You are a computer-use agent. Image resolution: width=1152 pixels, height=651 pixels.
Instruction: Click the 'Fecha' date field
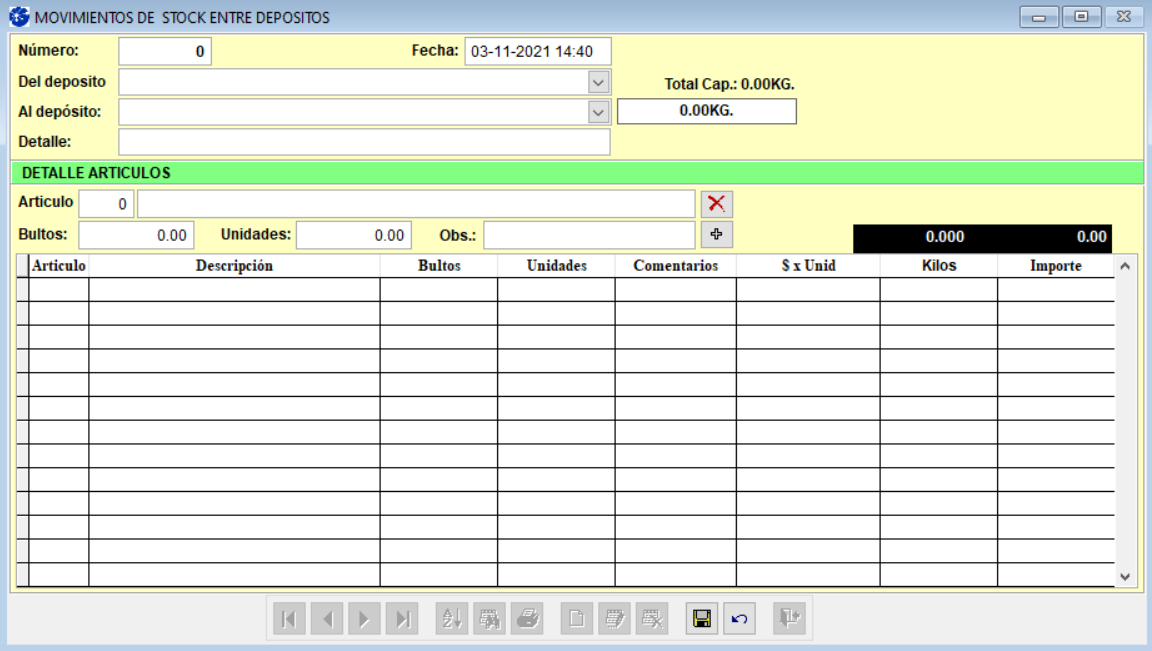point(537,51)
